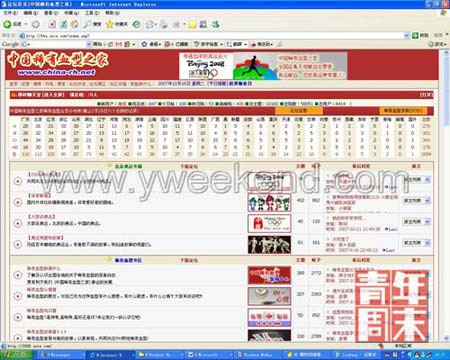Click inside the address bar URL field
The width and height of the screenshot is (450, 360).
[x=213, y=36]
